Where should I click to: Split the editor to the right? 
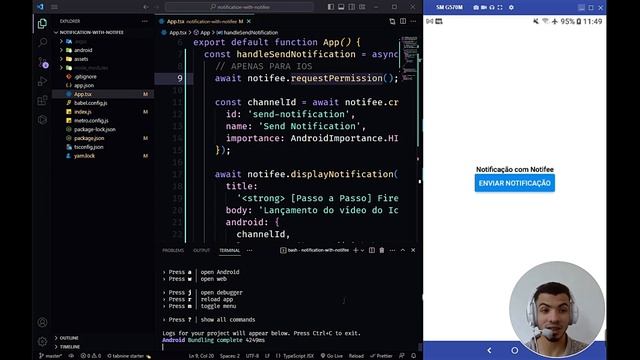pyautogui.click(x=403, y=21)
